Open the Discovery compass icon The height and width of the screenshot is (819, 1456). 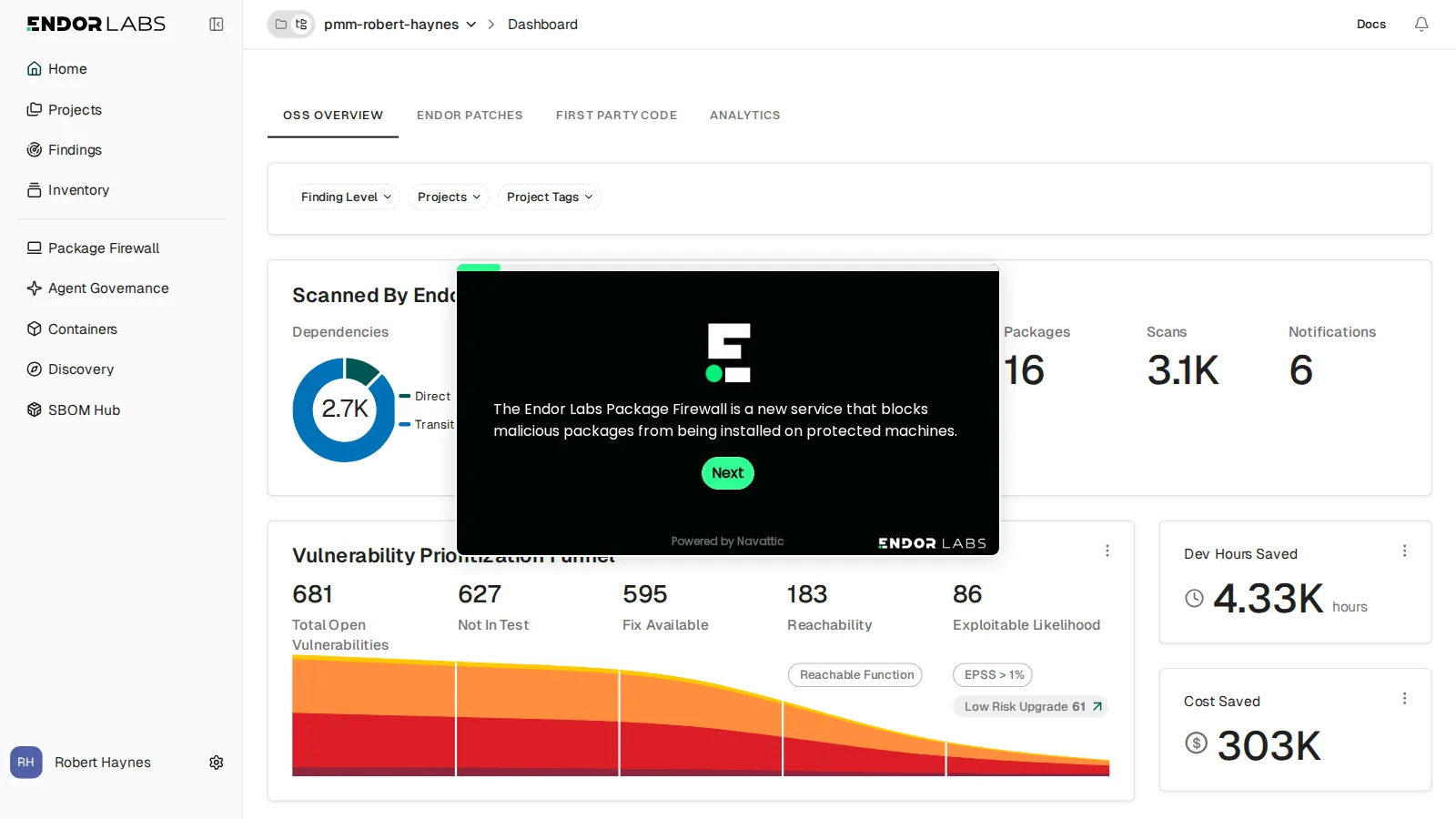pyautogui.click(x=35, y=369)
